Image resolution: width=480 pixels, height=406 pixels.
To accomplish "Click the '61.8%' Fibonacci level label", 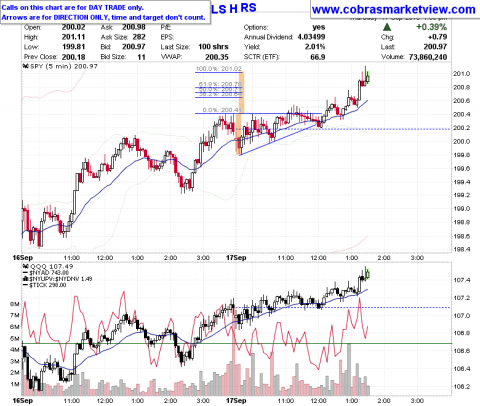I will [x=208, y=84].
